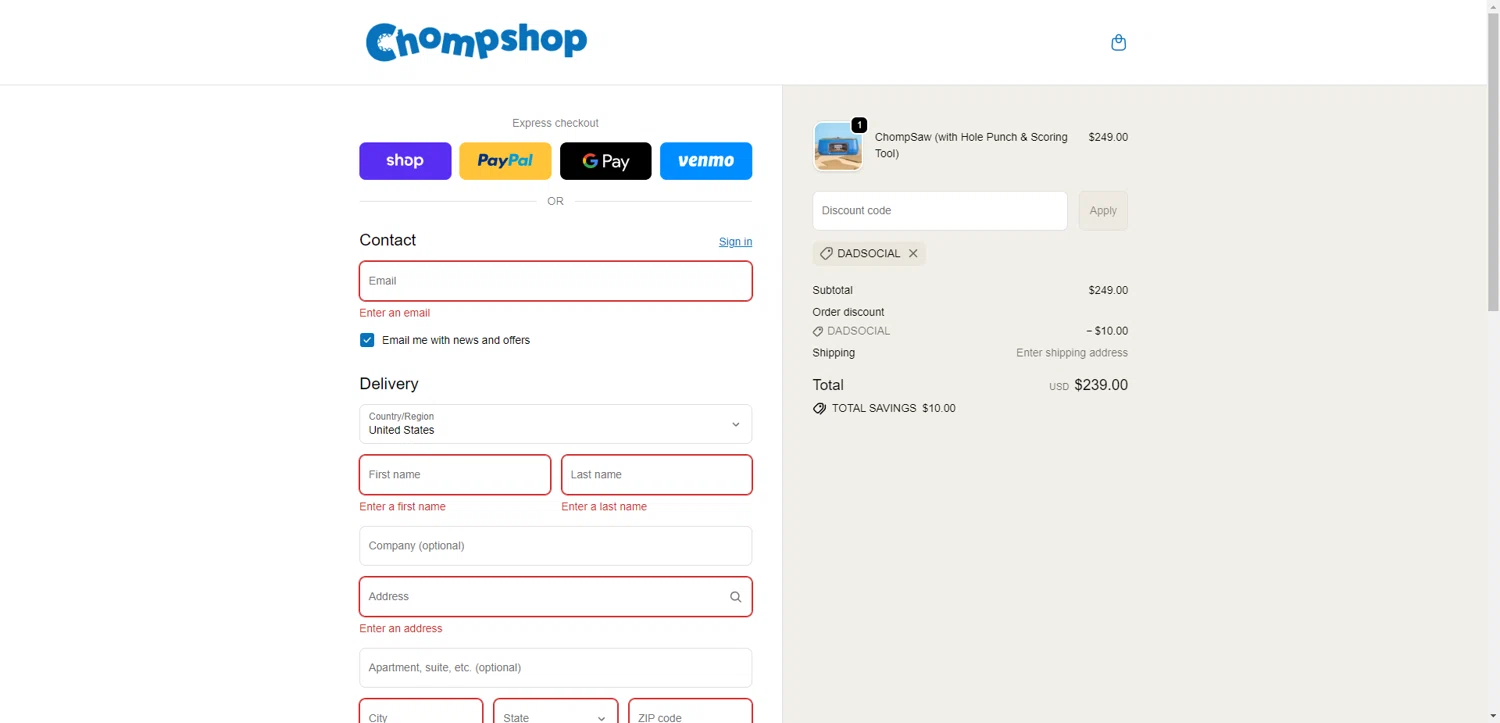Image resolution: width=1500 pixels, height=723 pixels.
Task: Choose PayPal express checkout
Action: 505,161
